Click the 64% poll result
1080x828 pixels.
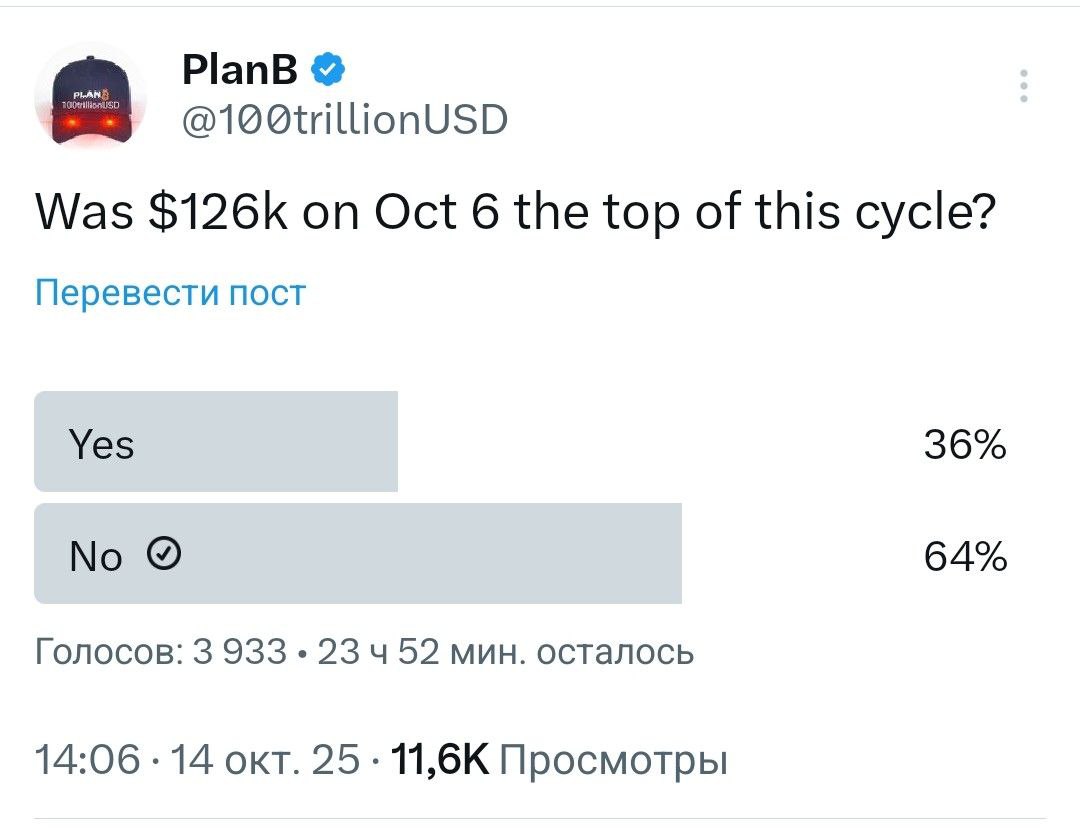pos(965,555)
